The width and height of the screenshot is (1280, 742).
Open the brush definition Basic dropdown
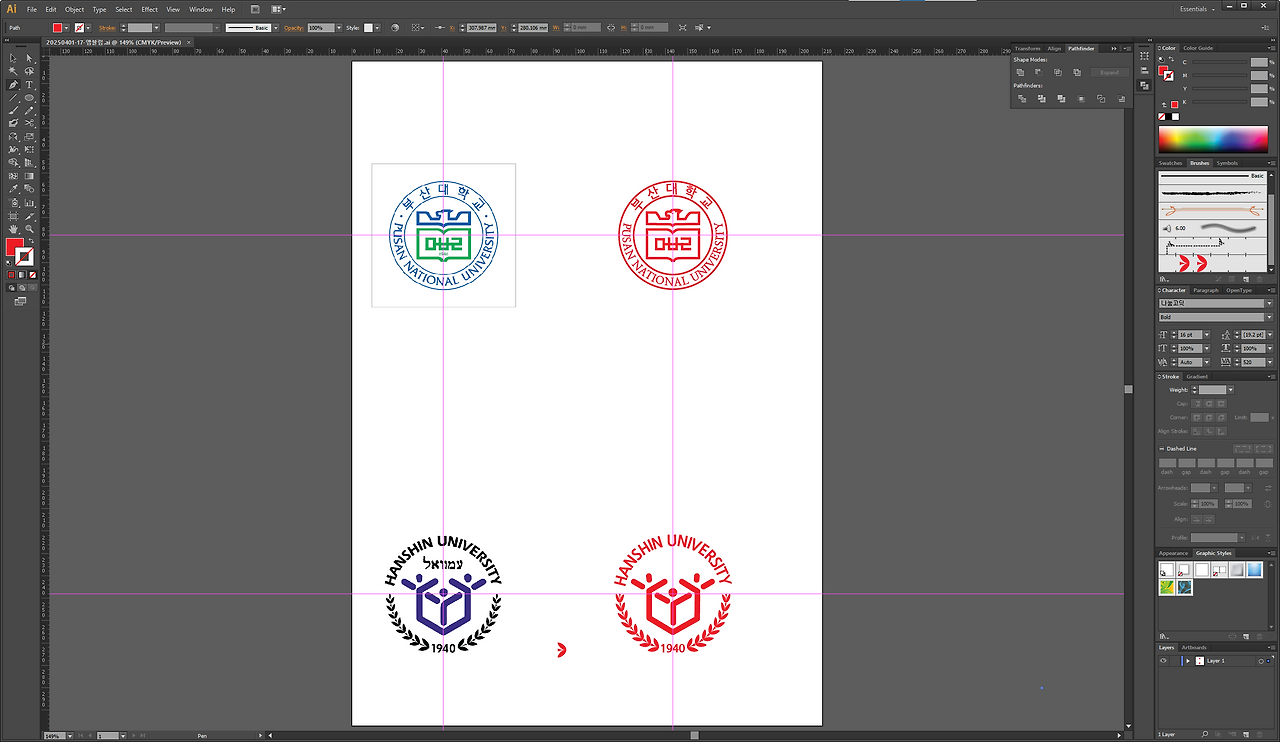point(276,28)
